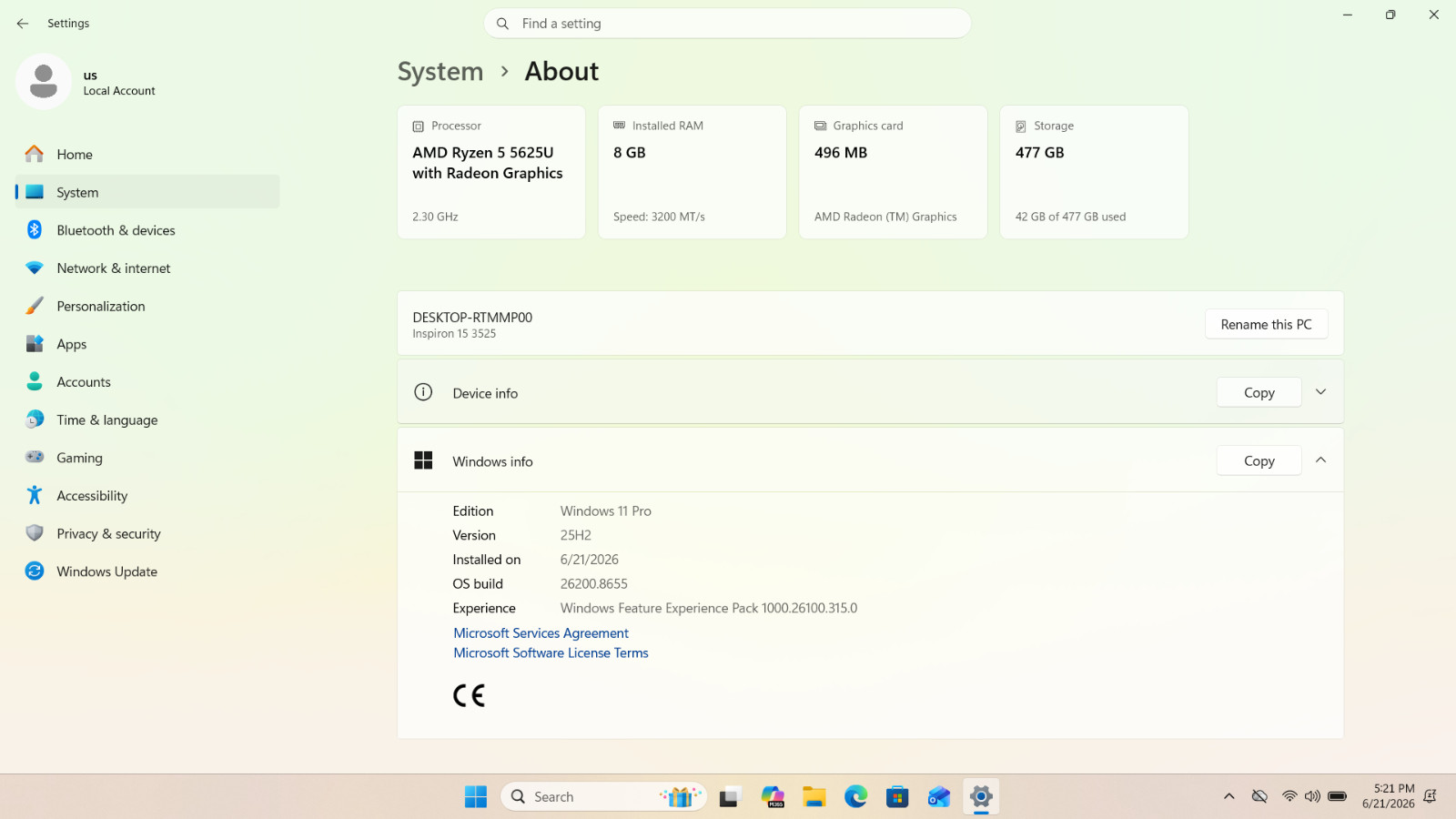Expand the Device info section chevron
Image resolution: width=1456 pixels, height=819 pixels.
pos(1321,392)
